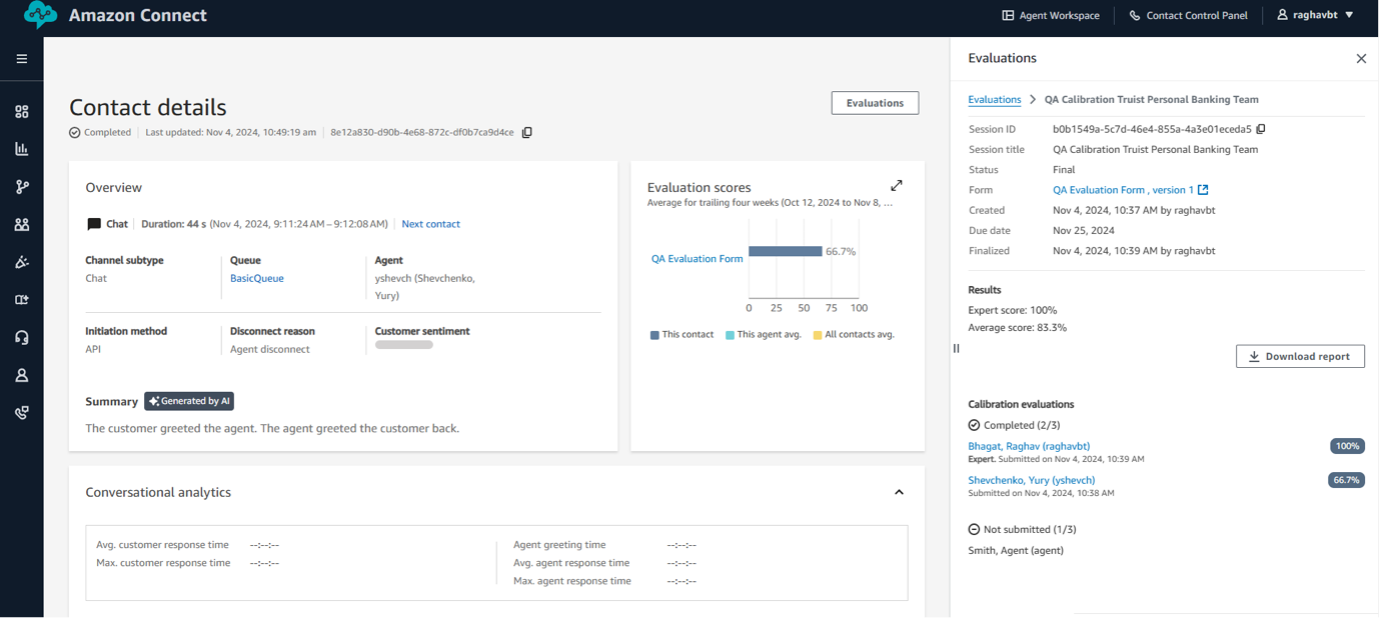The height and width of the screenshot is (620, 1384).
Task: Click the Generated by AI badge
Action: (x=189, y=401)
